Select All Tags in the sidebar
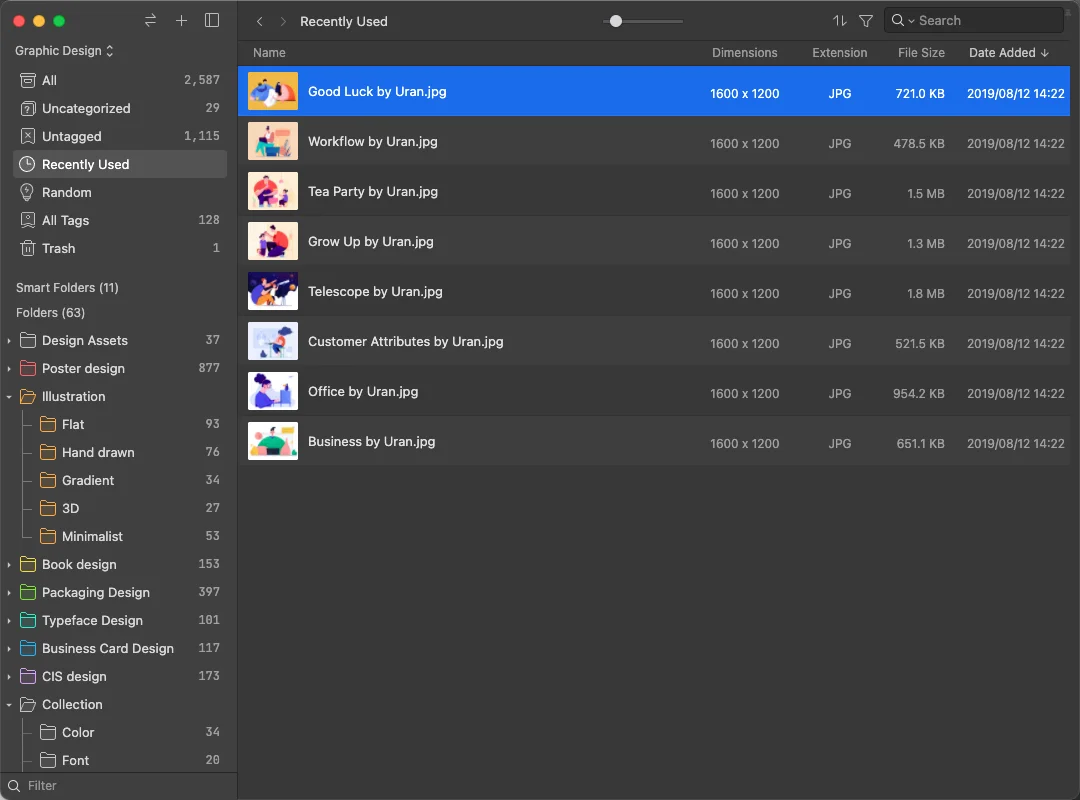Image resolution: width=1080 pixels, height=800 pixels. click(x=65, y=220)
